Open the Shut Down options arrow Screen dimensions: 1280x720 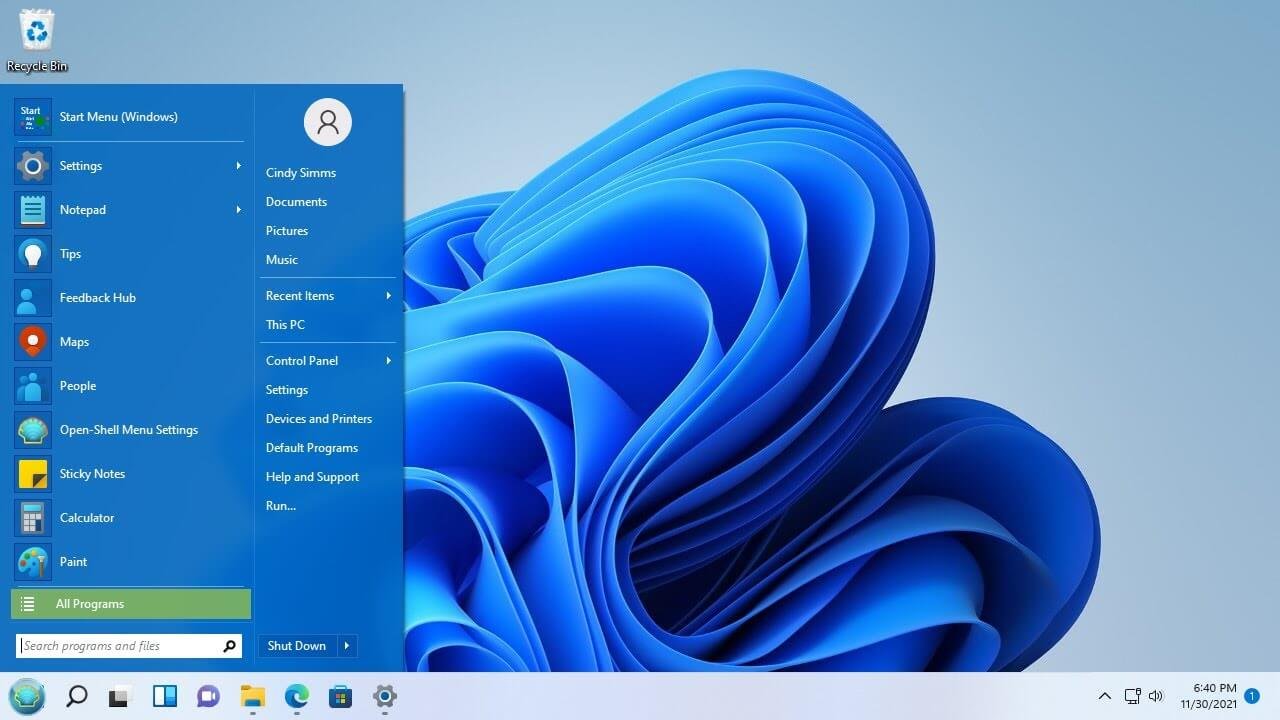point(346,645)
